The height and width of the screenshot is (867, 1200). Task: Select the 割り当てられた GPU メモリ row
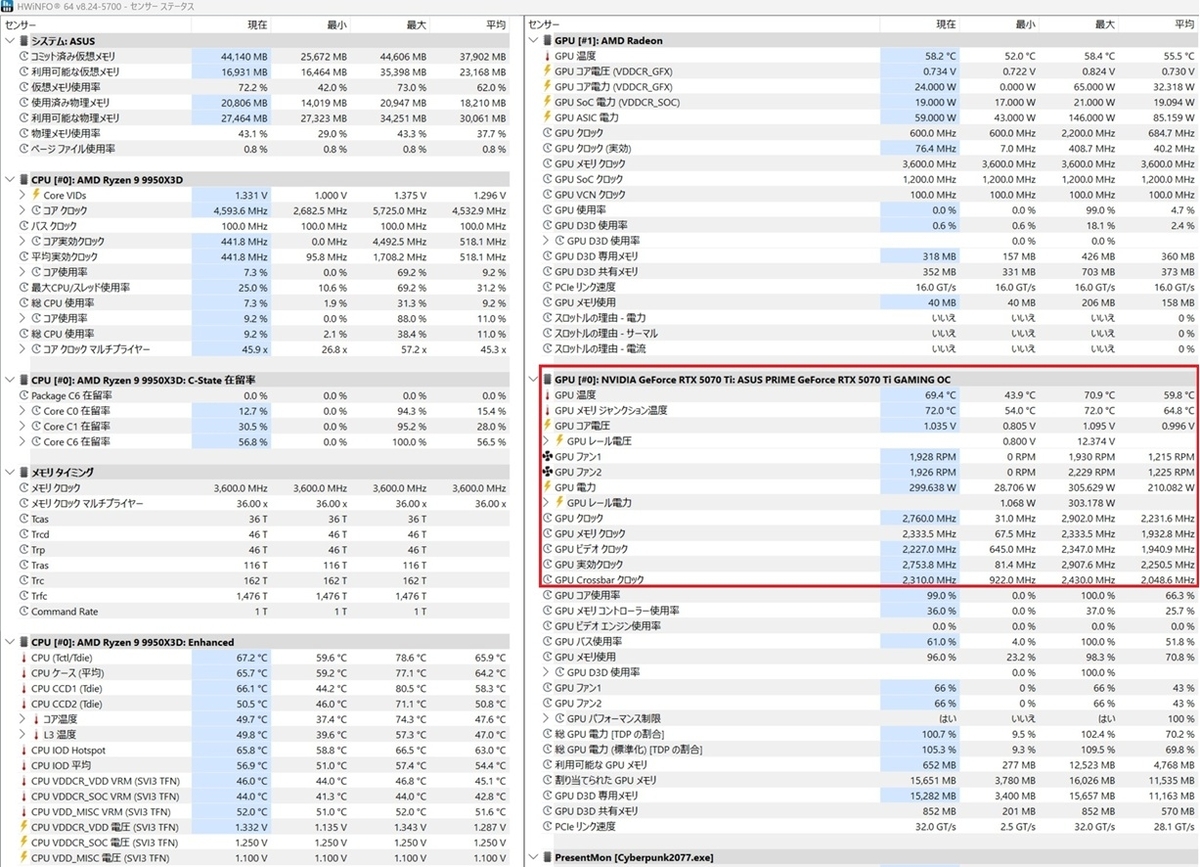pos(862,780)
